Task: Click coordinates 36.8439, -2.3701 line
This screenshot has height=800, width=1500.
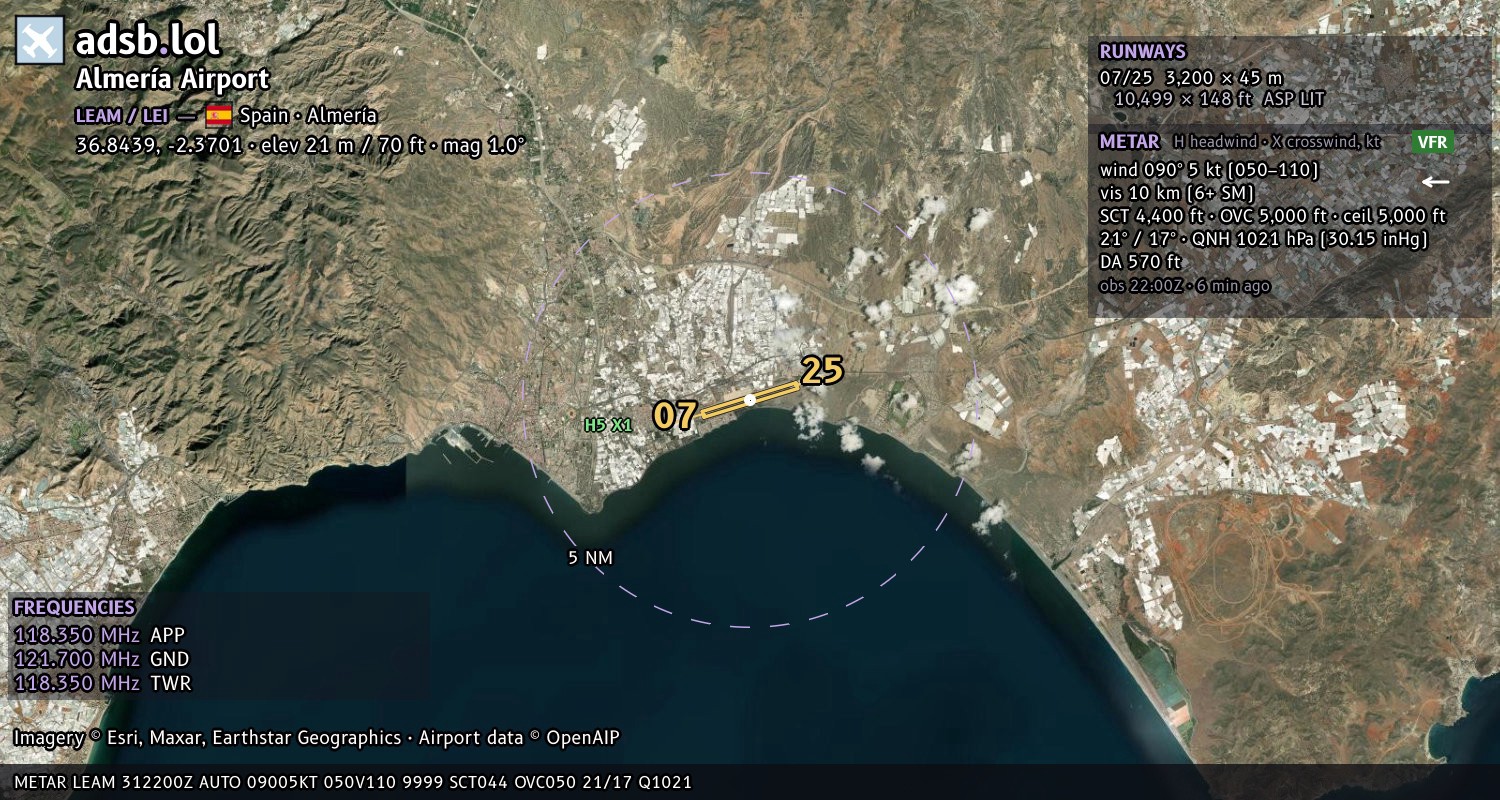Action: click(300, 145)
